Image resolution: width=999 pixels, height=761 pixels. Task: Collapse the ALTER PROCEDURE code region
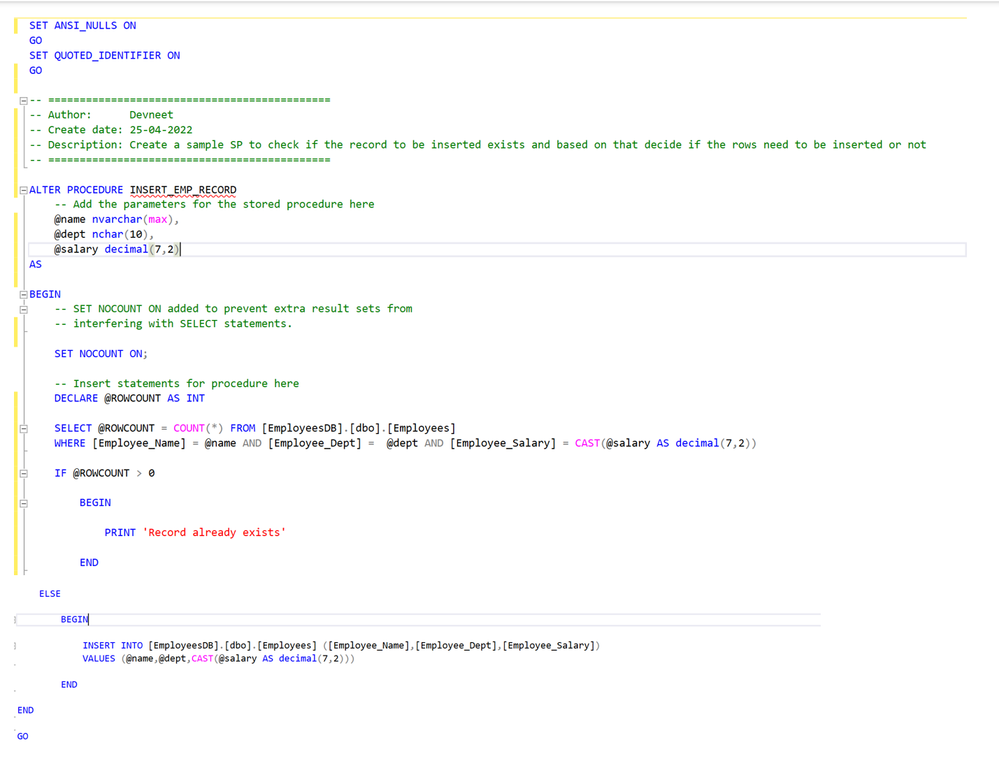click(23, 190)
